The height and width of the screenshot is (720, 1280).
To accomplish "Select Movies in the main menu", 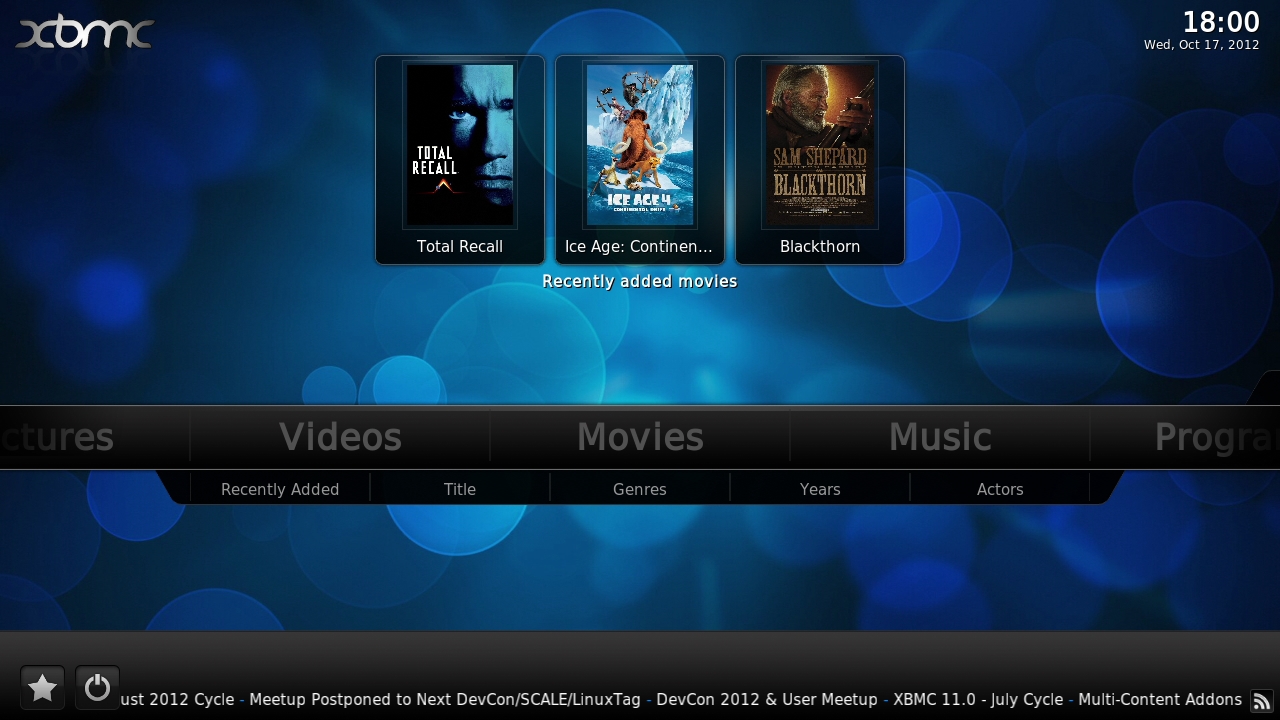I will click(640, 437).
